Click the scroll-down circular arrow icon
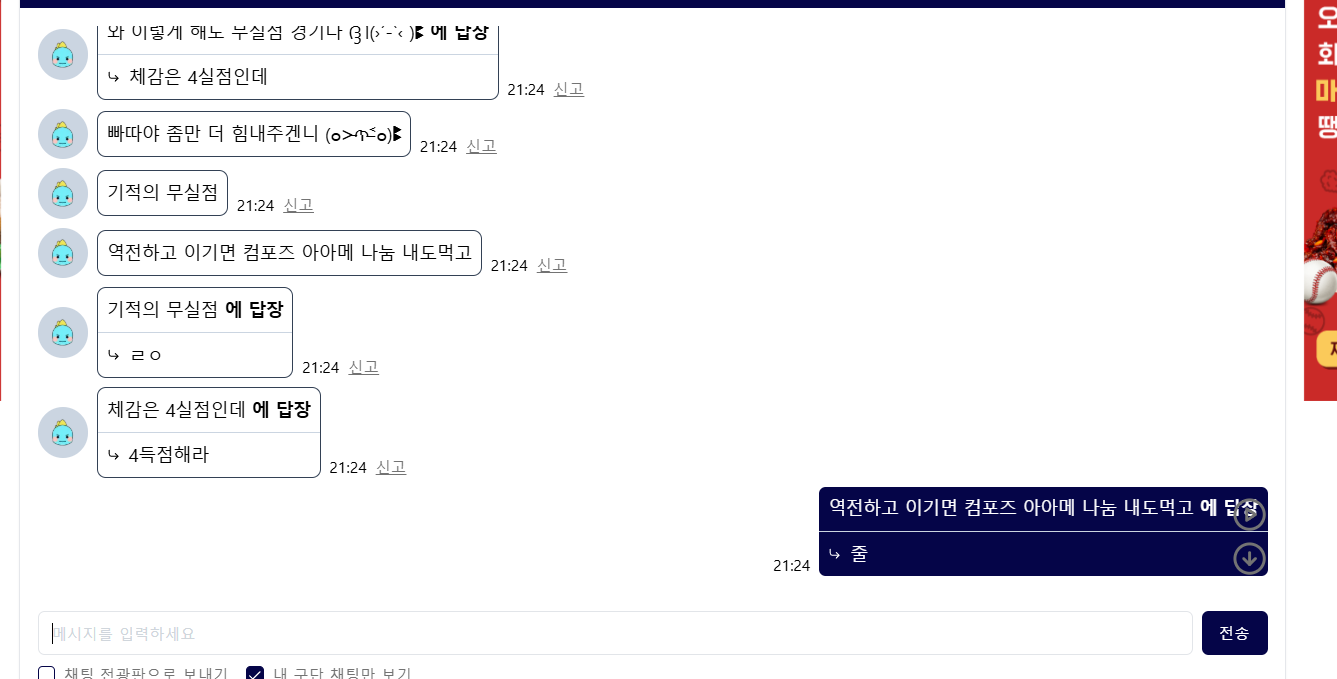Screen dimensions: 1337x679 [1250, 558]
